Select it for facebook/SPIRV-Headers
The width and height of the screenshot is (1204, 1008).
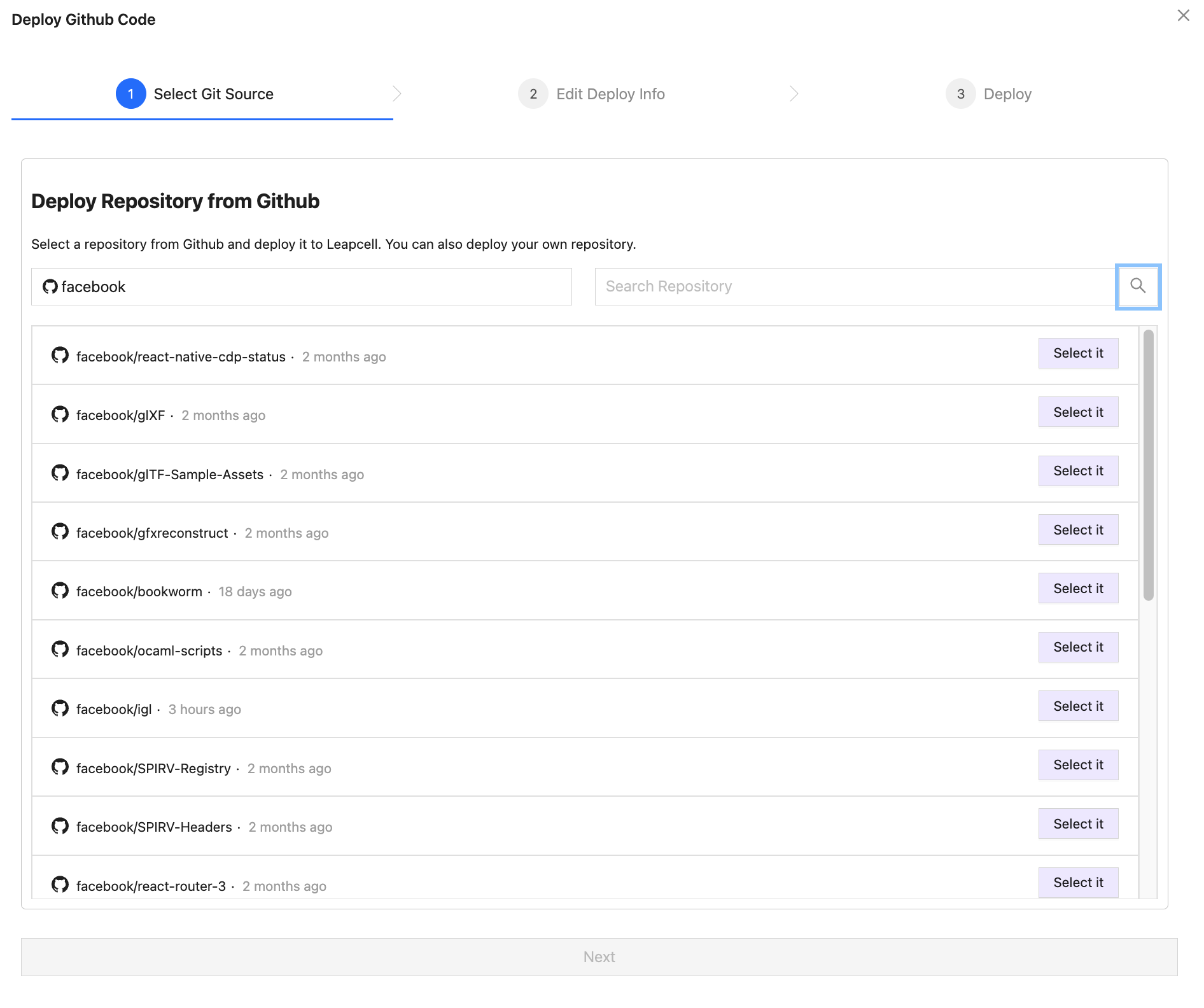tap(1078, 824)
